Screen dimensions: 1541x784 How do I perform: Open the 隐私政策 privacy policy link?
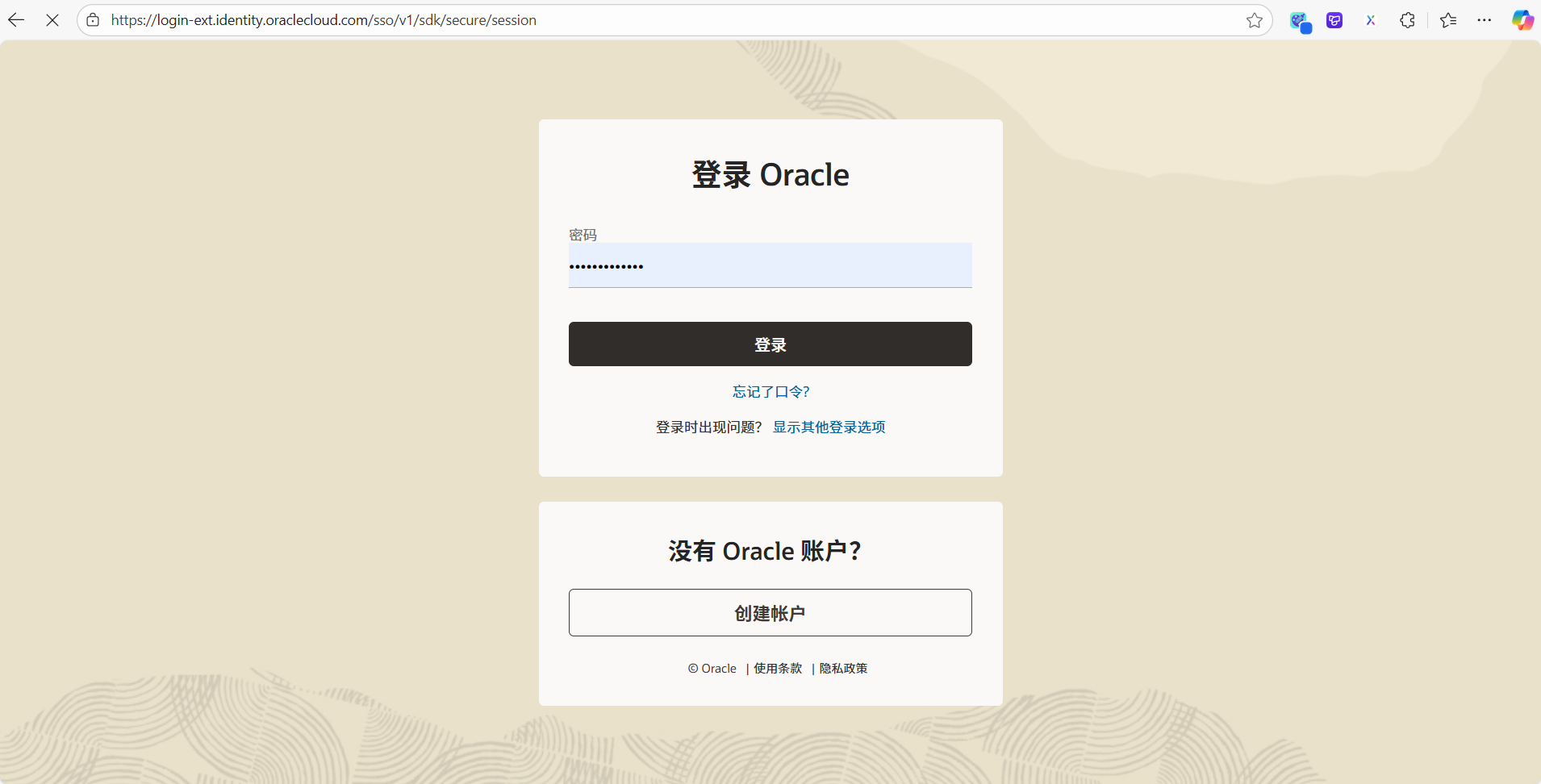coord(843,669)
